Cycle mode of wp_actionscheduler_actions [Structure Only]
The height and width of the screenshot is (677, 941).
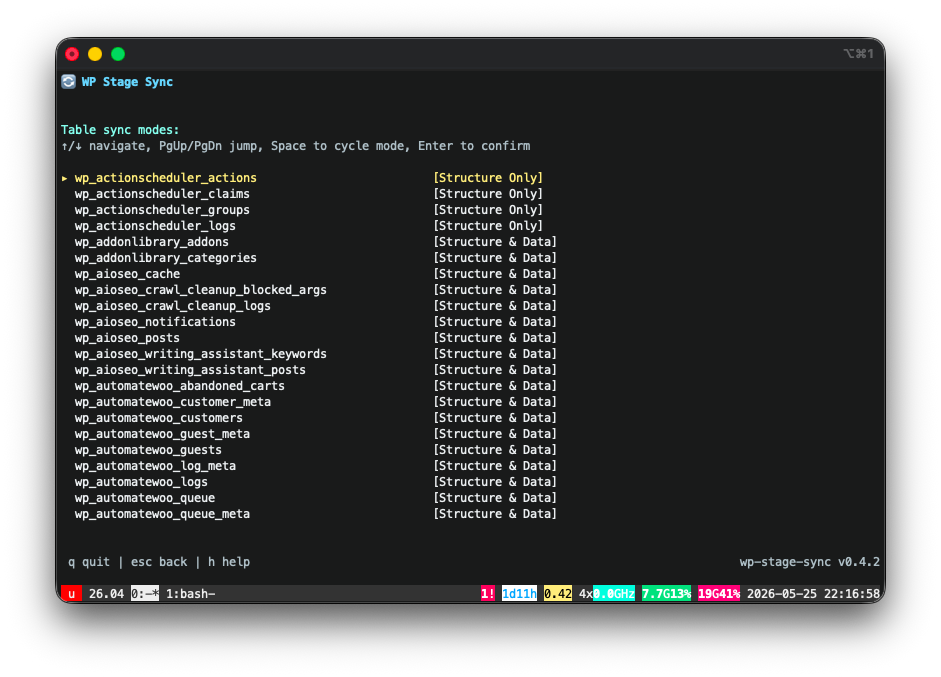click(x=488, y=178)
